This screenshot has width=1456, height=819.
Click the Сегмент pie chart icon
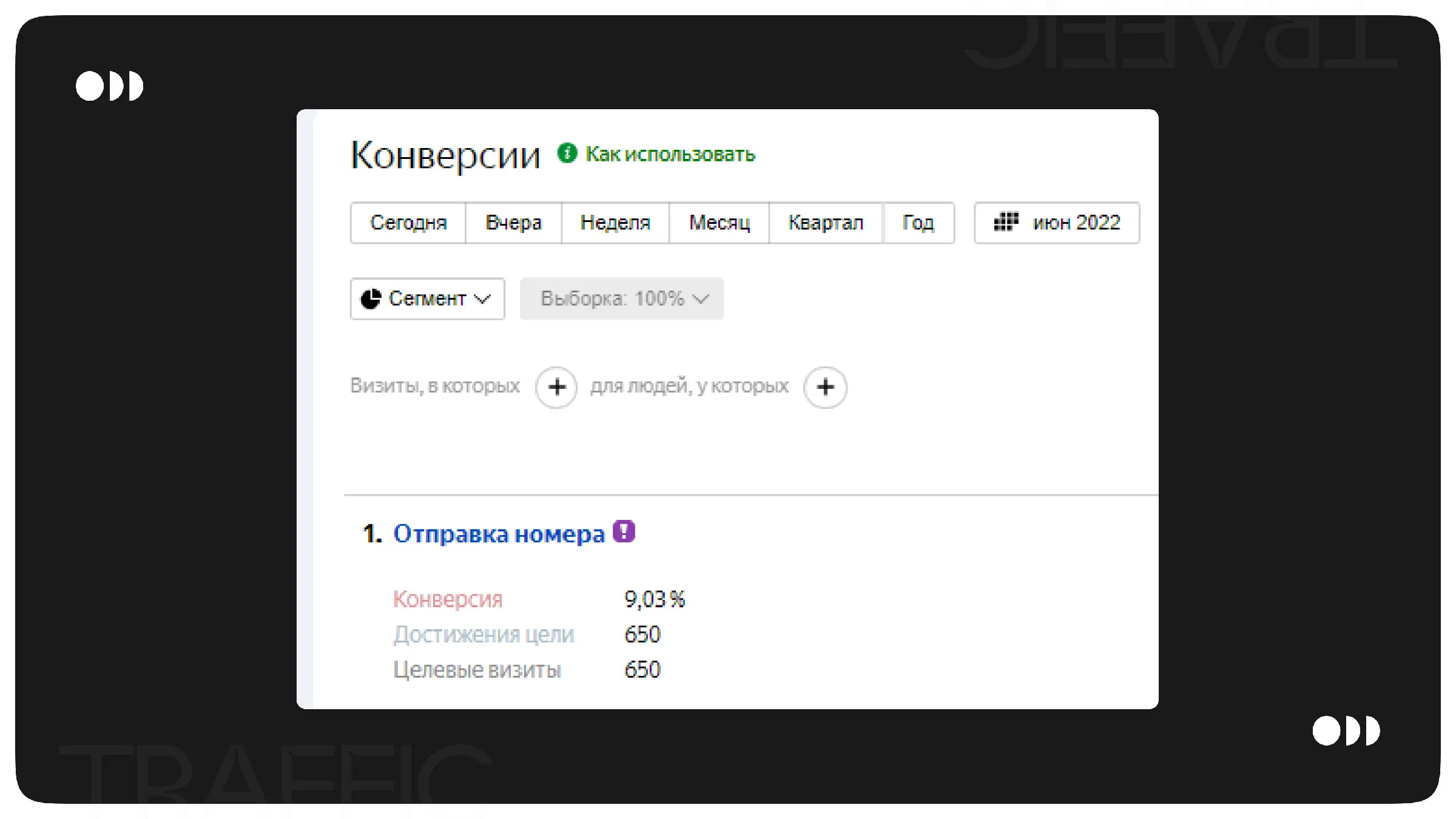(371, 298)
